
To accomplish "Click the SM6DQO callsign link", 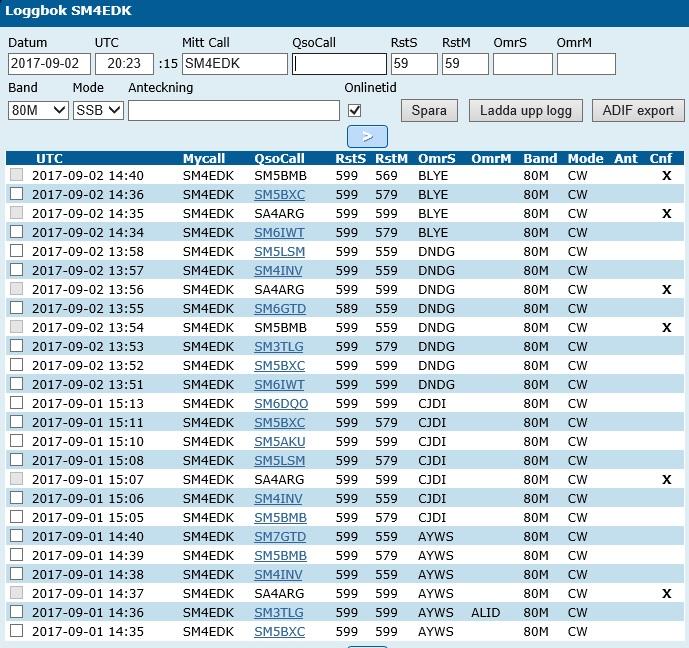I will pos(281,403).
